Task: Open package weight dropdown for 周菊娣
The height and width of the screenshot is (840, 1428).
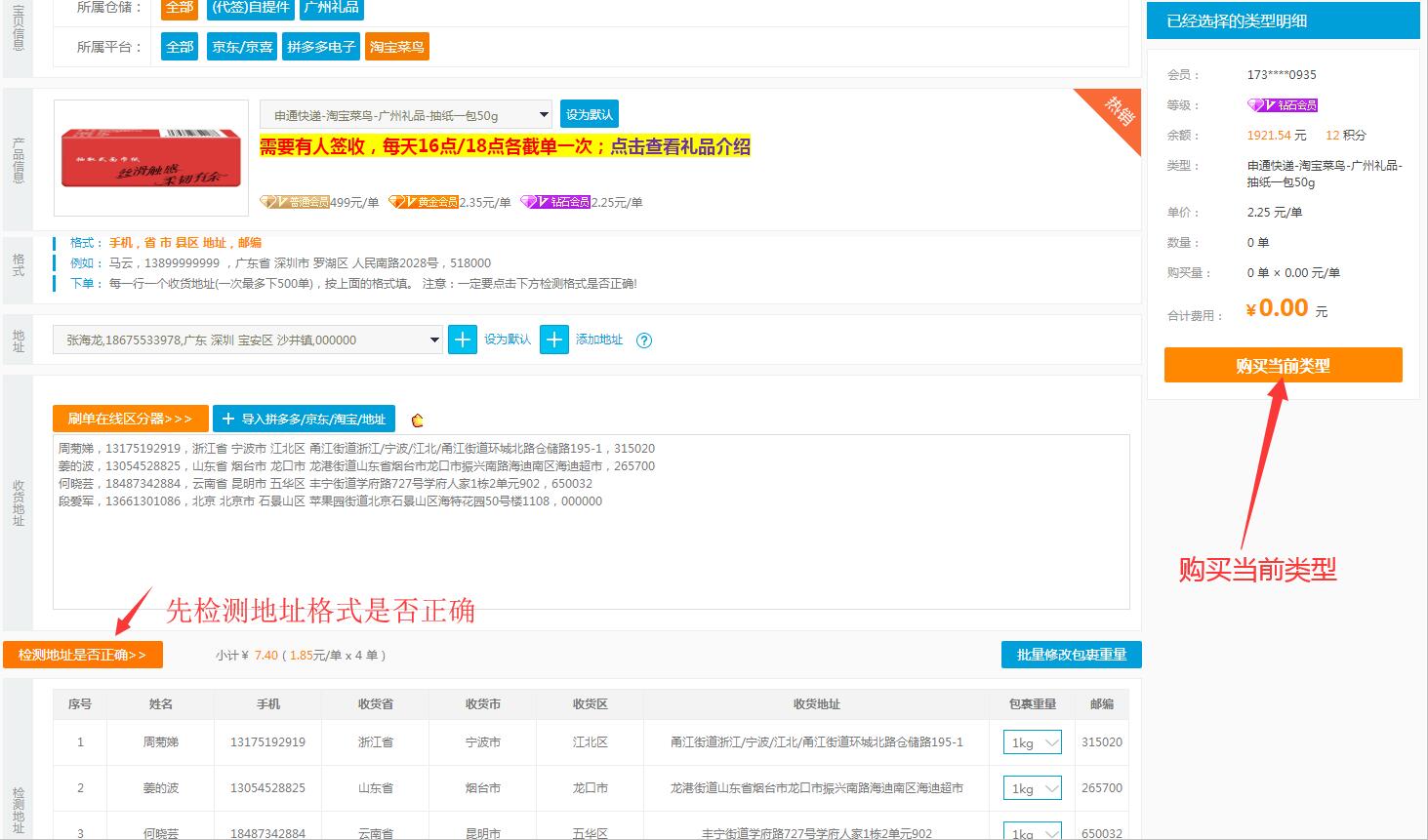Action: pos(1032,742)
